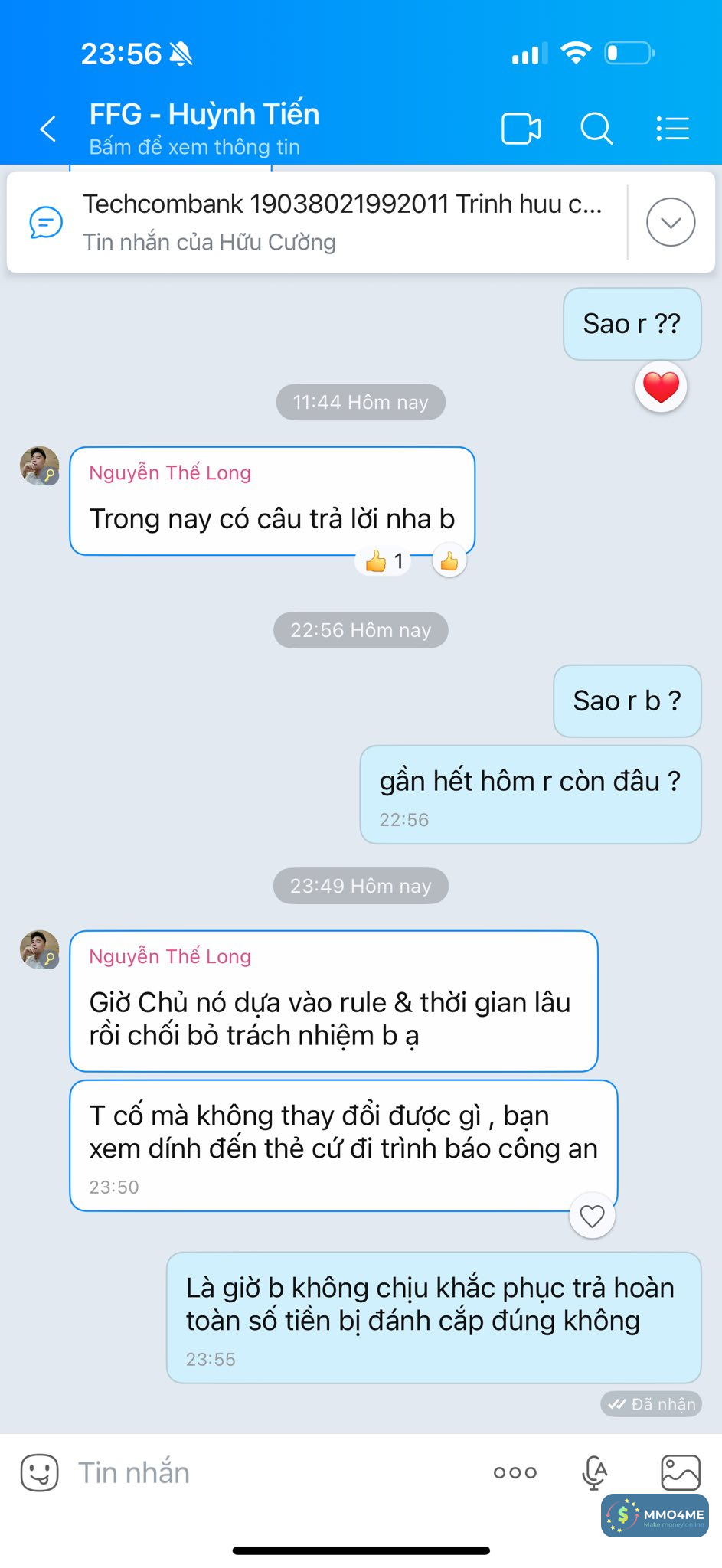View thumbs-up reaction count on message
Viewport: 722px width, 1568px height.
pyautogui.click(x=384, y=561)
